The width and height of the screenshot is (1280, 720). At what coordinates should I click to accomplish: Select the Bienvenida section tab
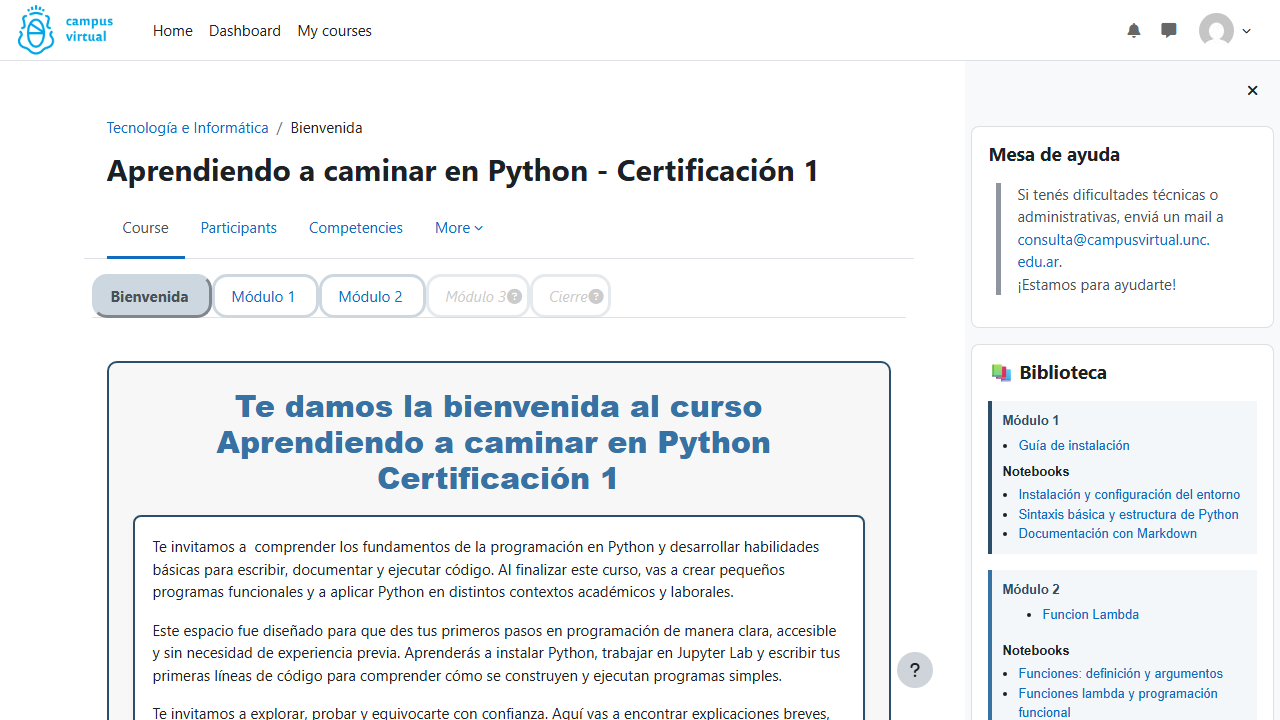pyautogui.click(x=150, y=296)
